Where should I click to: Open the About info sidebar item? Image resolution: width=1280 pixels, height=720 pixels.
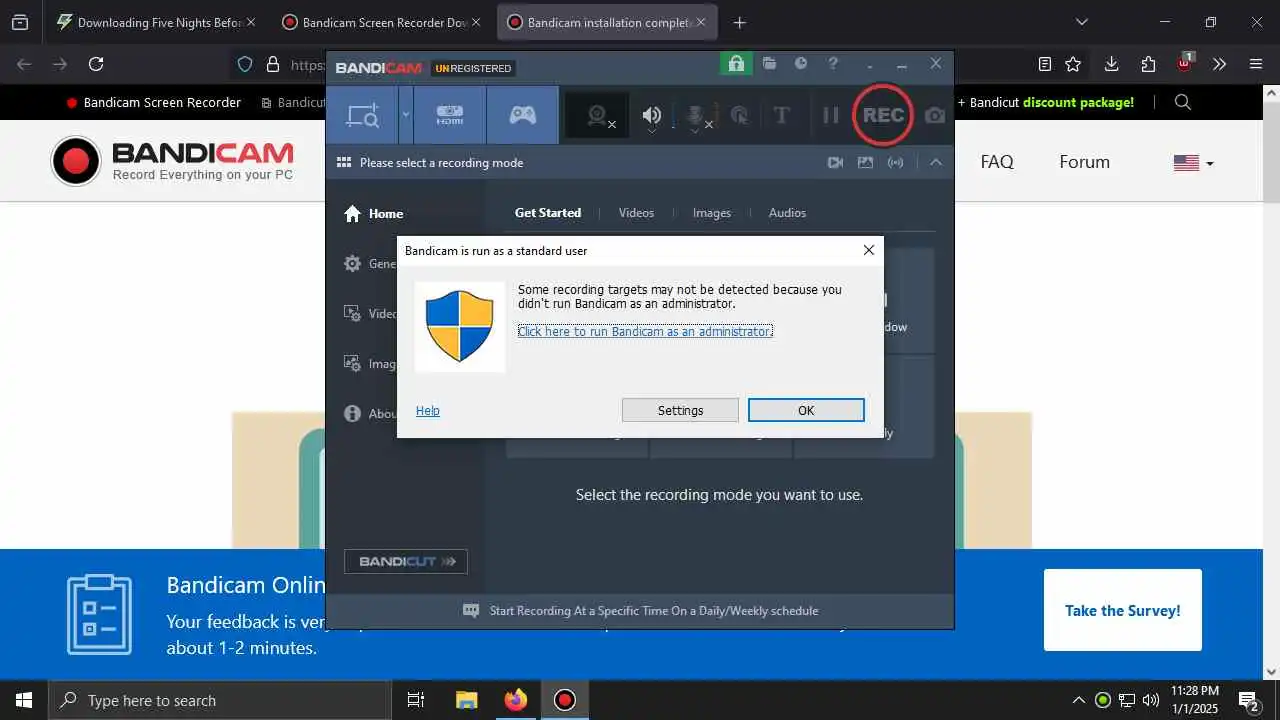(370, 413)
